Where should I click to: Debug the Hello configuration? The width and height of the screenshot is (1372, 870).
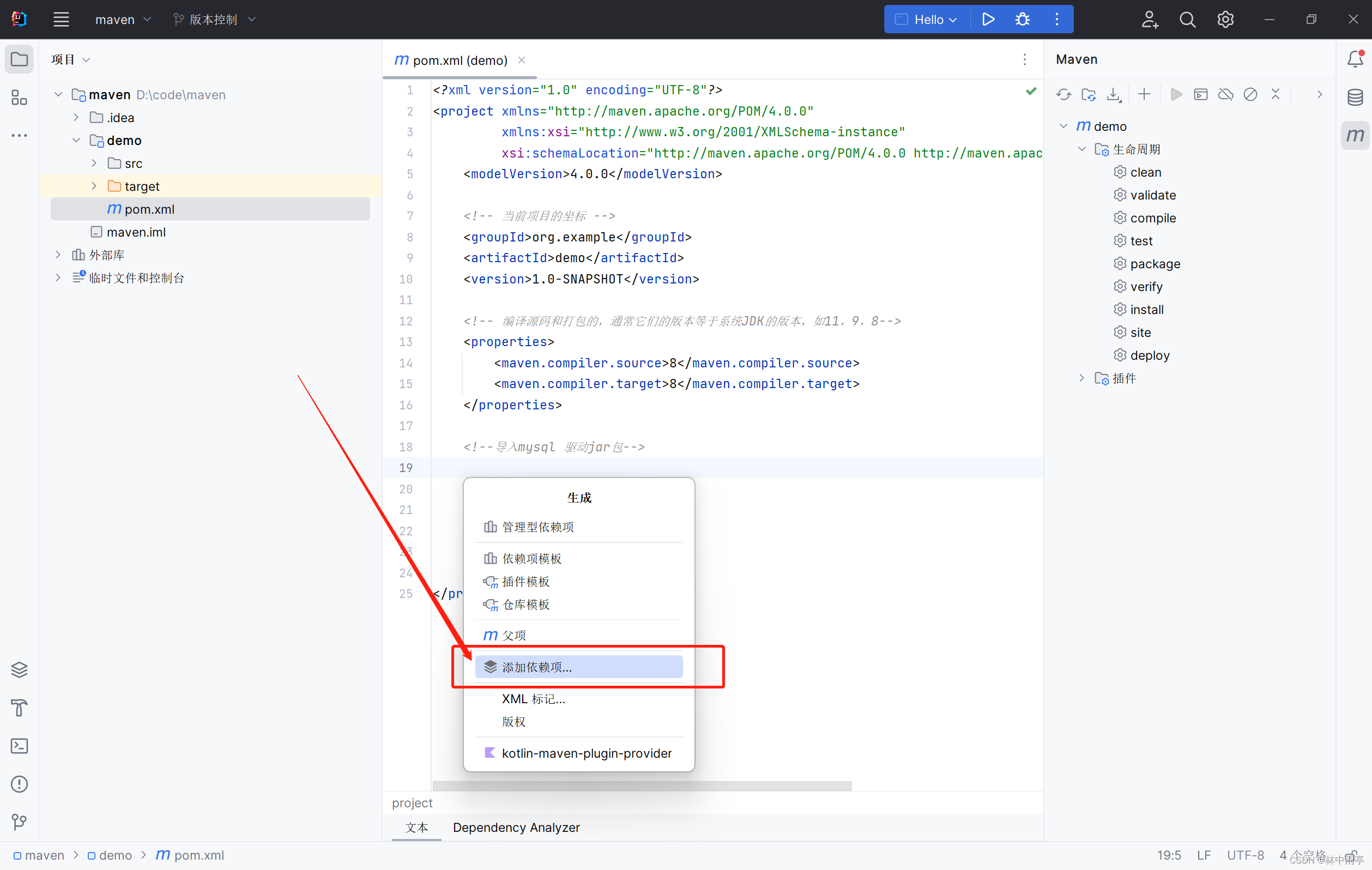pyautogui.click(x=1022, y=20)
